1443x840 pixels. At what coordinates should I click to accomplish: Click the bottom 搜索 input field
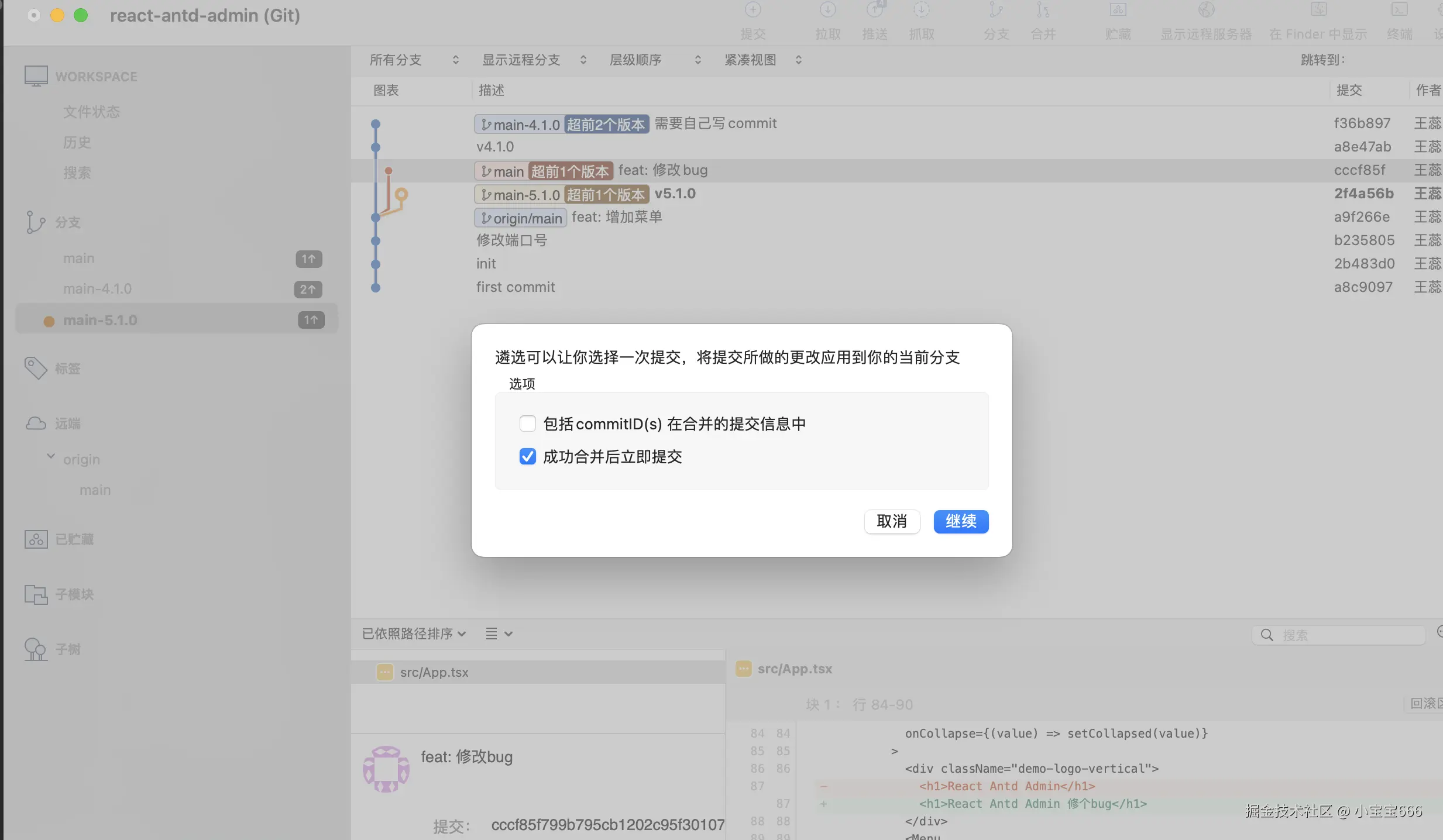[x=1338, y=635]
